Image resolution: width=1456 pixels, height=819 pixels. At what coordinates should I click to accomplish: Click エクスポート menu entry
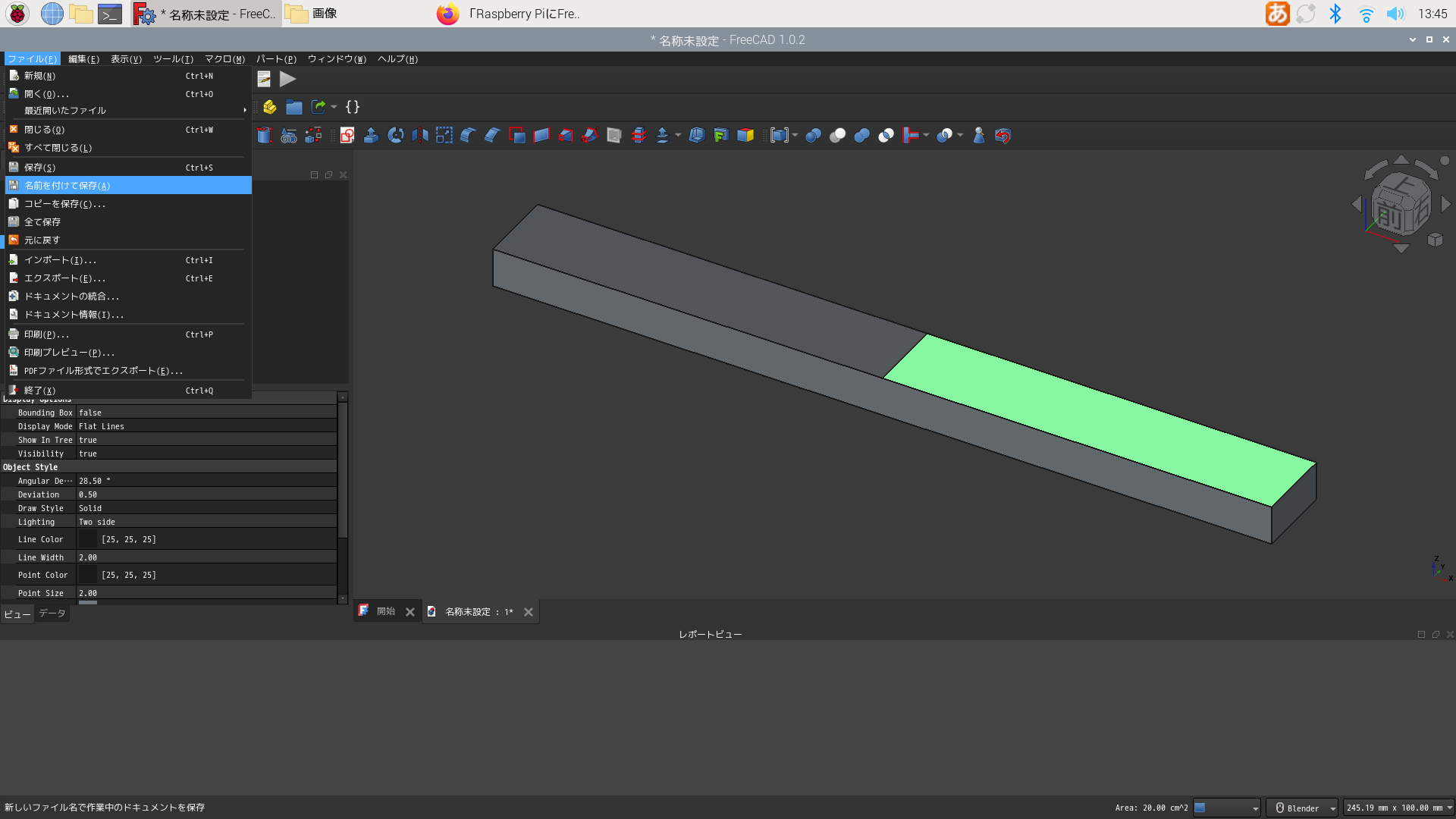[64, 278]
